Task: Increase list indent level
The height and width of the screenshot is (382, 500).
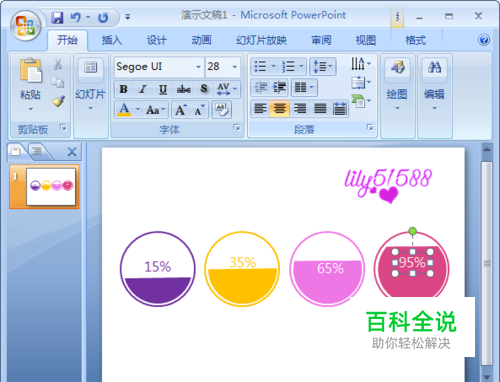Action: [x=279, y=88]
